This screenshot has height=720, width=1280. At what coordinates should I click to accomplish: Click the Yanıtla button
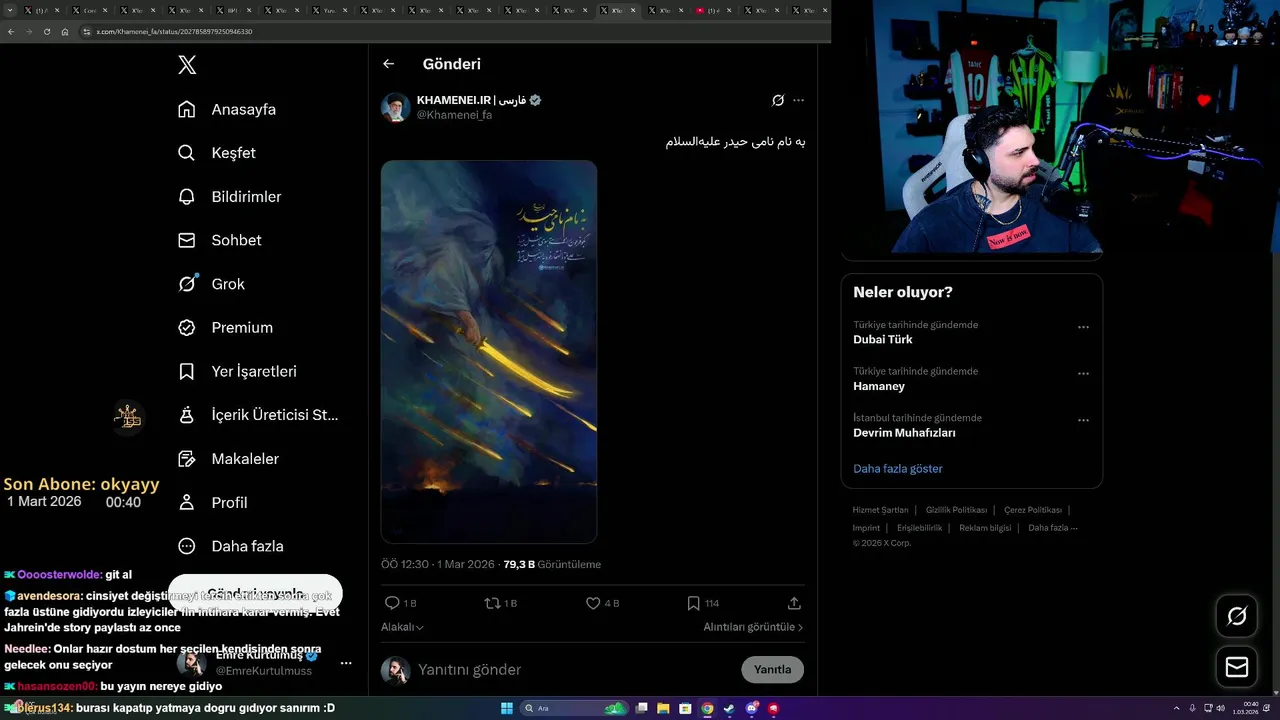[772, 670]
